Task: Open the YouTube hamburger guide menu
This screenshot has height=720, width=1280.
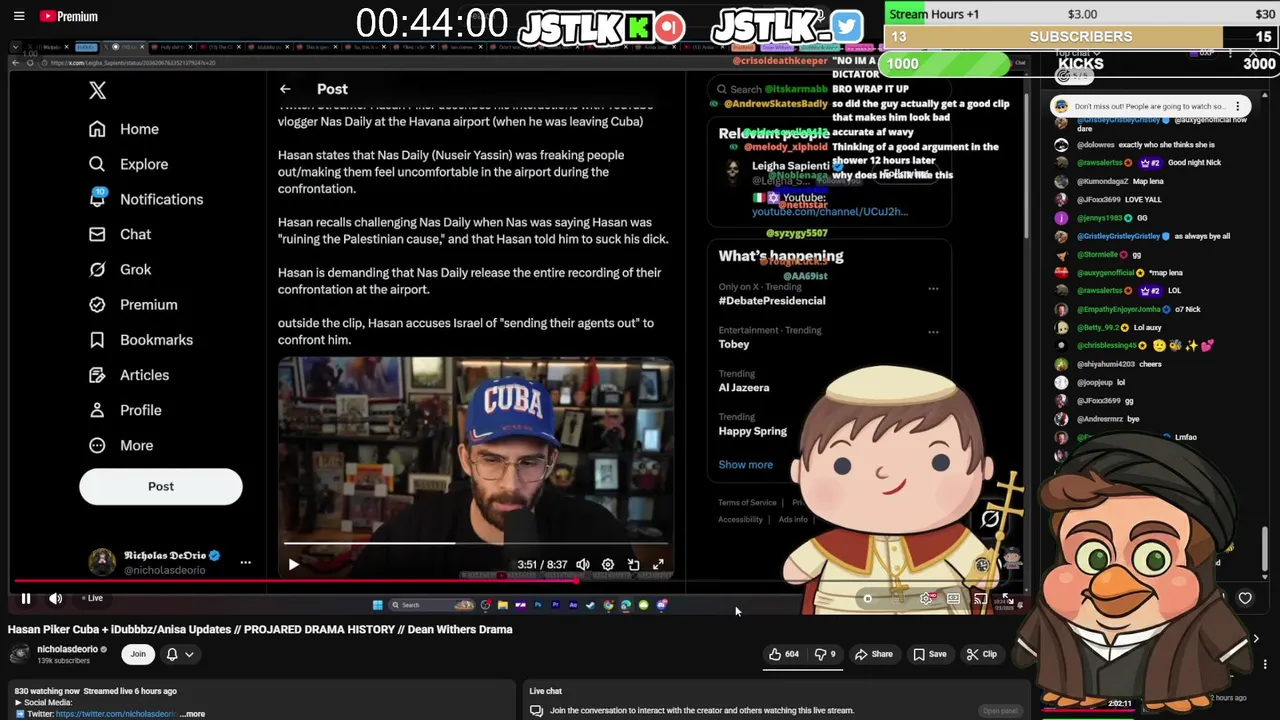Action: (x=19, y=16)
